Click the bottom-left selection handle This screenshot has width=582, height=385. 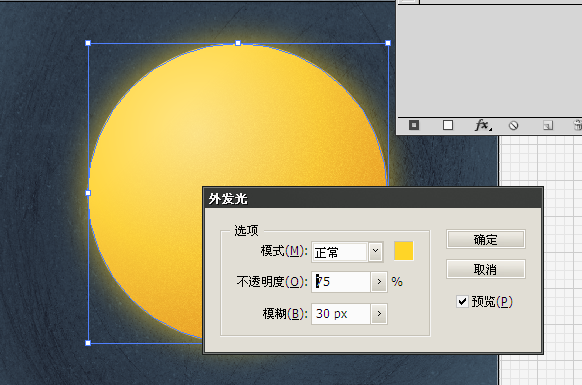88,343
